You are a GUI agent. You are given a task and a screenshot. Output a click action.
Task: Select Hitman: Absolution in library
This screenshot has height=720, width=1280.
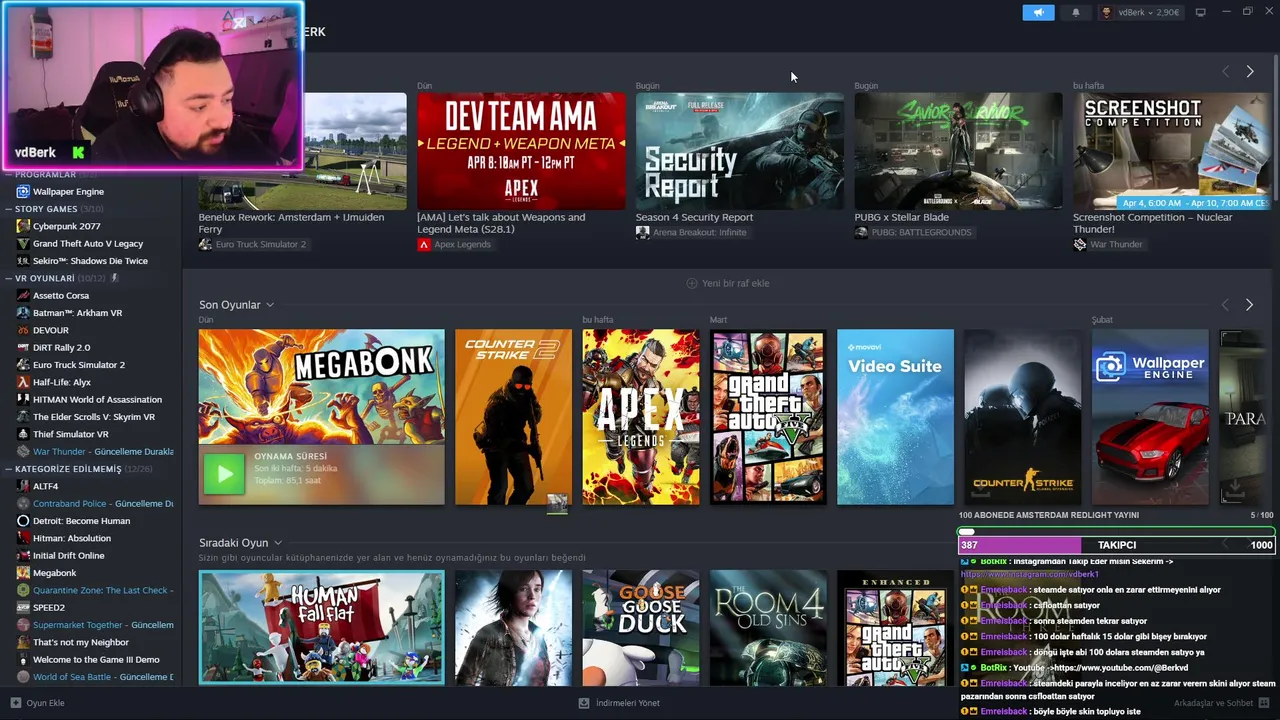pyautogui.click(x=72, y=538)
